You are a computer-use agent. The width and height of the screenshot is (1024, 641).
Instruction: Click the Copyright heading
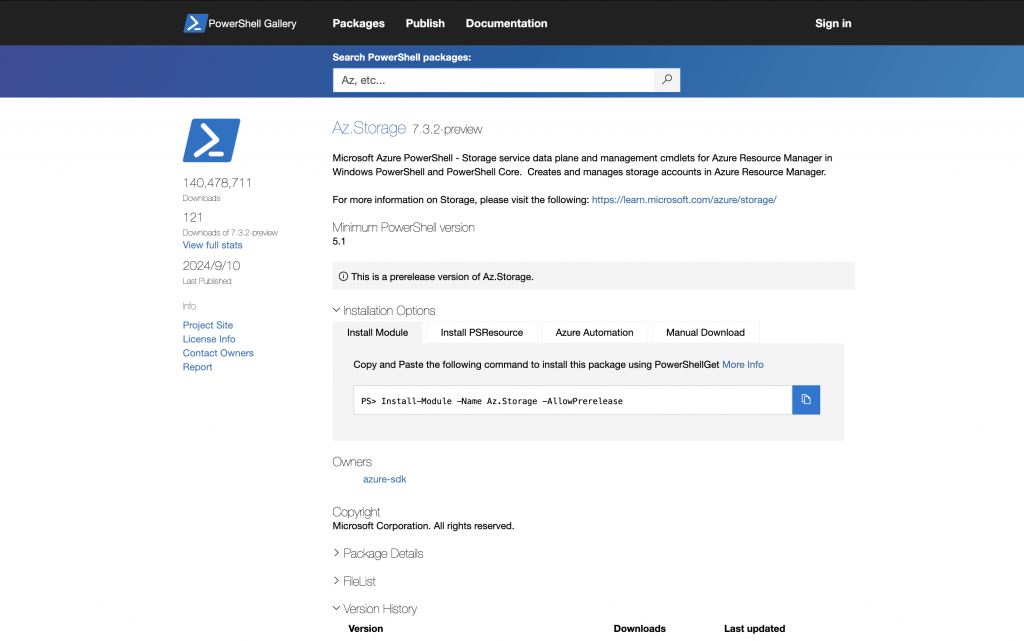point(356,512)
